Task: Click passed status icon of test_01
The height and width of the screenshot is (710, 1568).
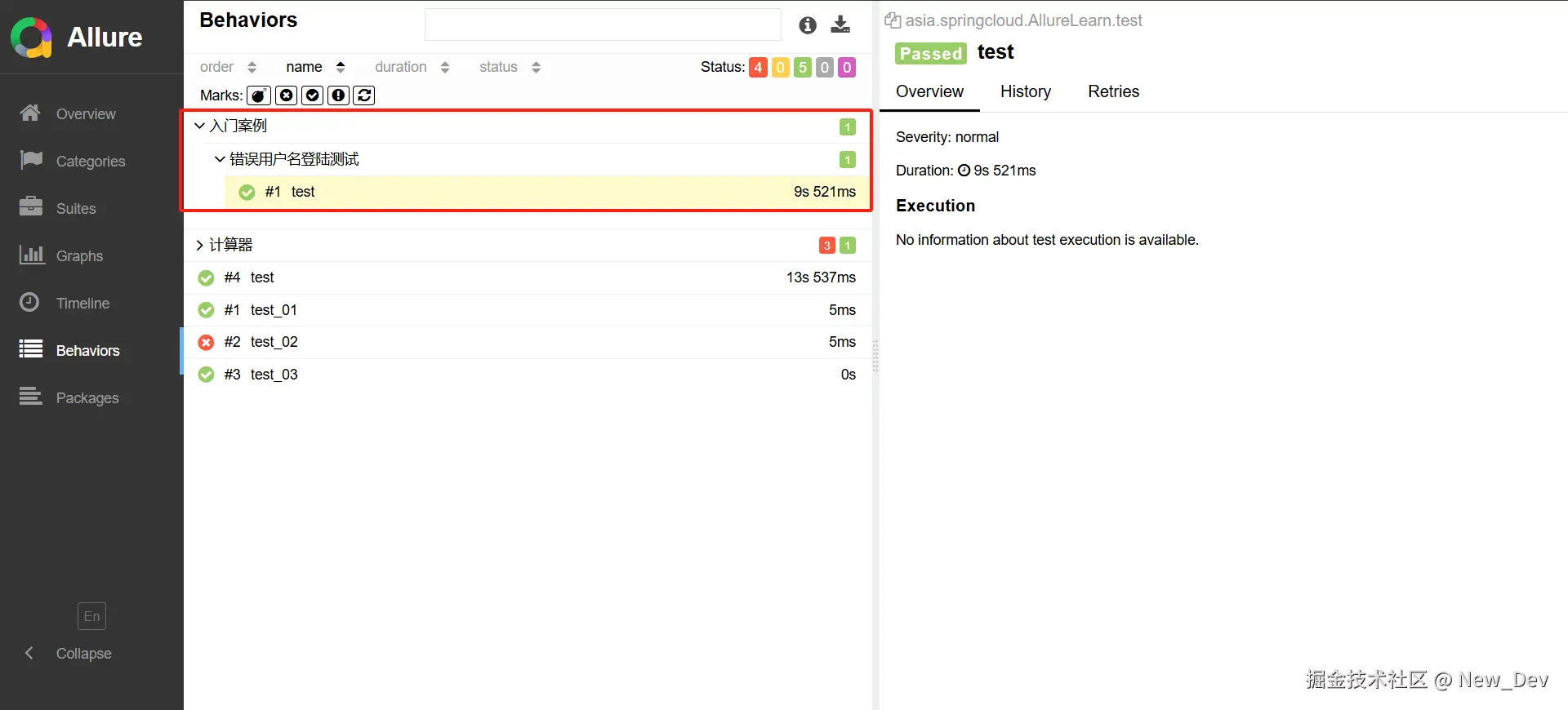Action: (207, 310)
